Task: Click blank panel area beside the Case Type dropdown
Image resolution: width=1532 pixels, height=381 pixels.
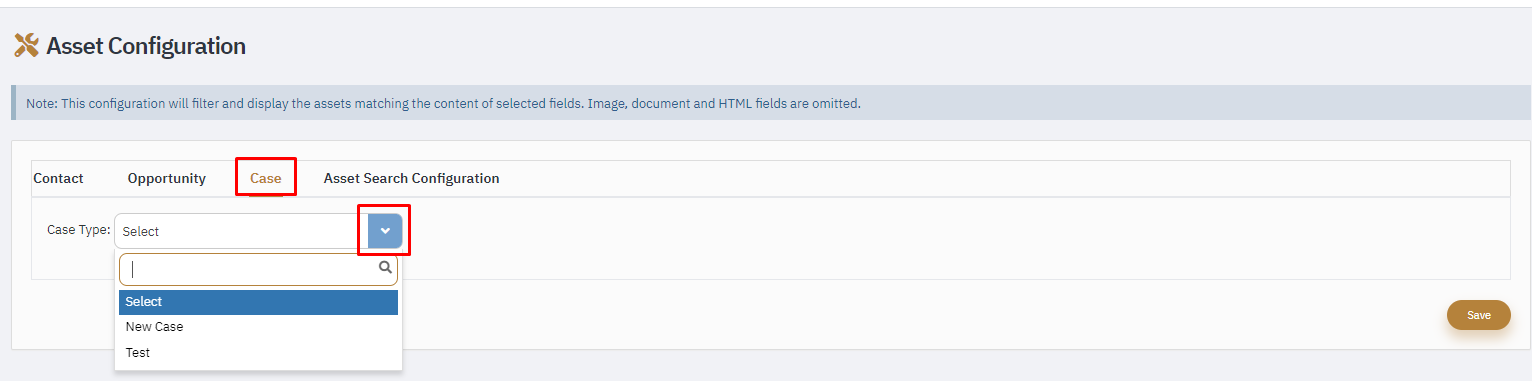Action: click(950, 238)
